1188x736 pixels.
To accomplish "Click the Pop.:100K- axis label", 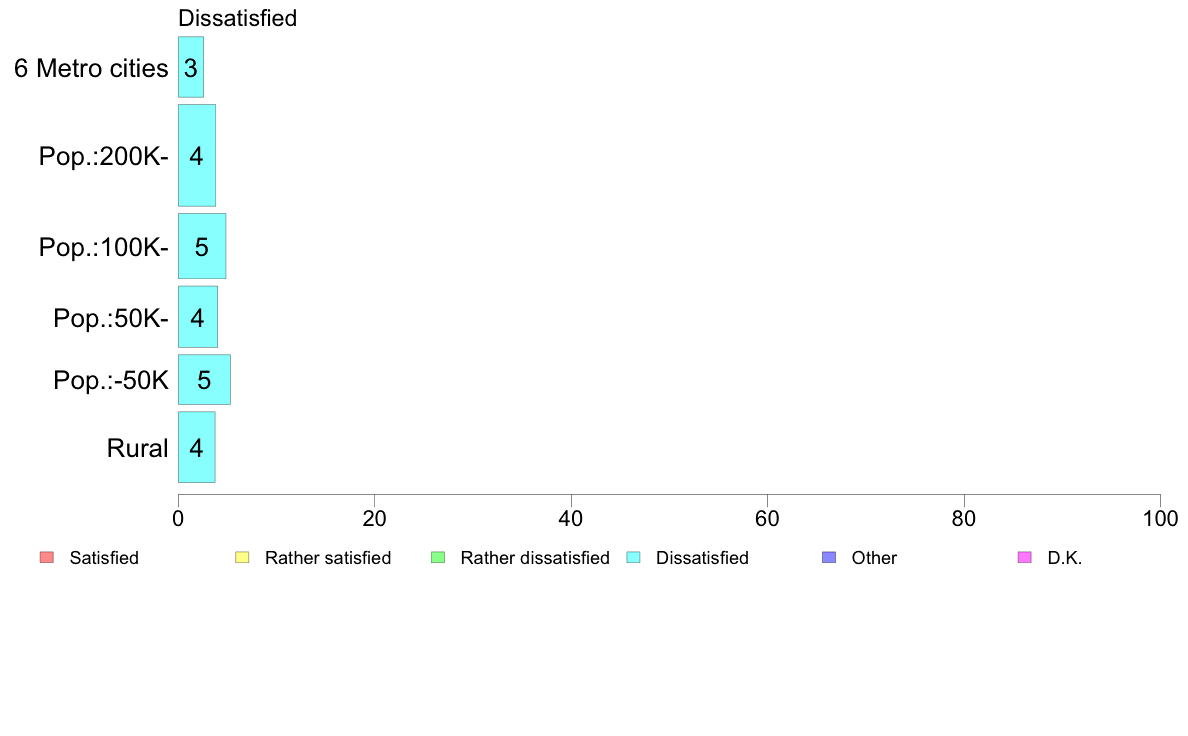I will click(104, 247).
